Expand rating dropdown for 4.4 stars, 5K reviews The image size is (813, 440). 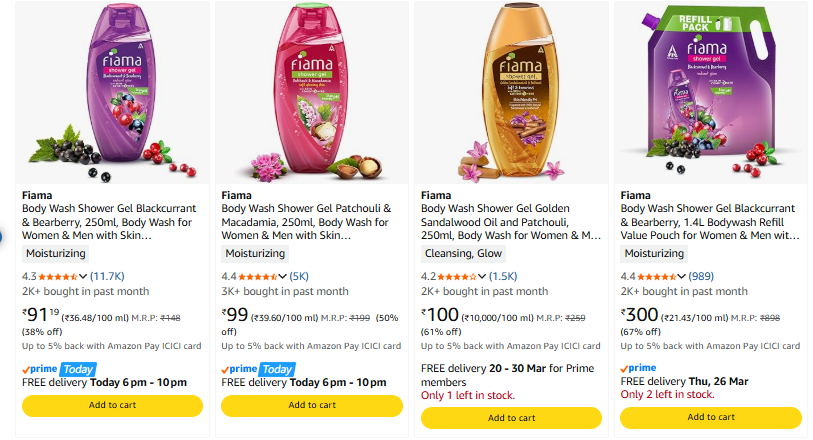(x=283, y=276)
